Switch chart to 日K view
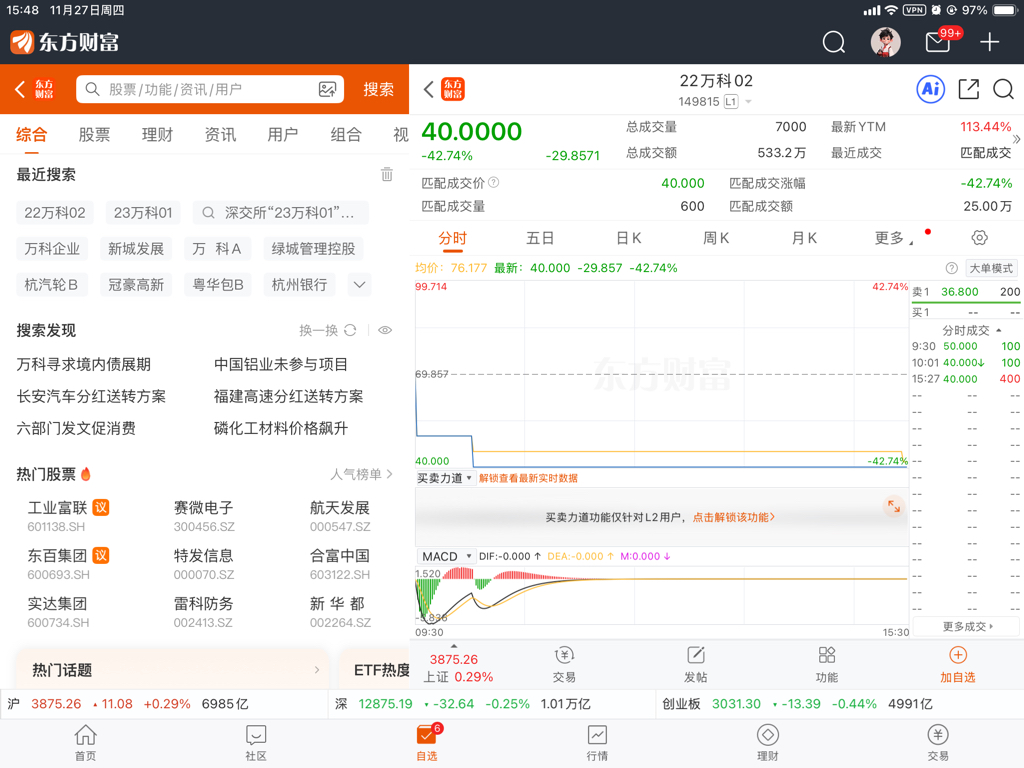Image resolution: width=1024 pixels, height=768 pixels. click(628, 238)
